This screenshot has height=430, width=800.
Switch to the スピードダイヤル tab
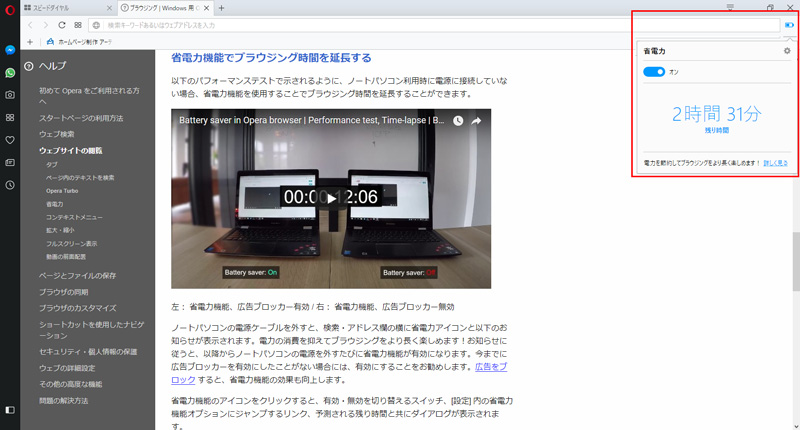point(68,8)
